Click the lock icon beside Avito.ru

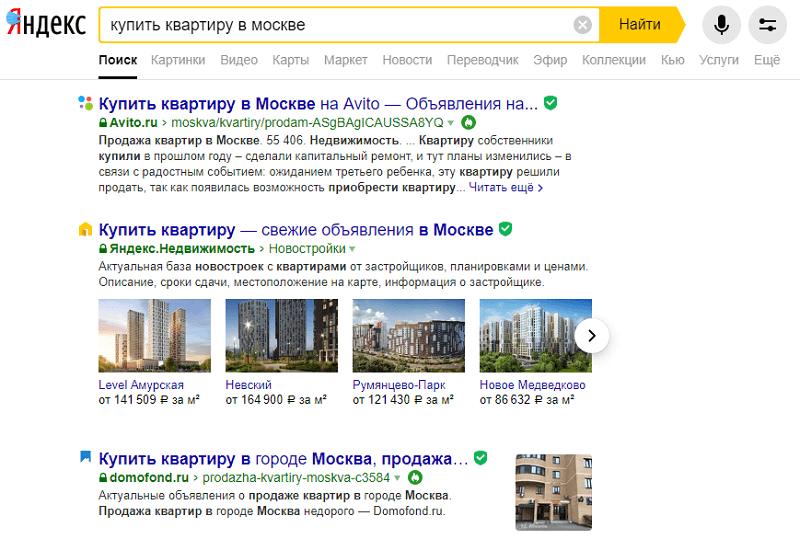[x=103, y=122]
